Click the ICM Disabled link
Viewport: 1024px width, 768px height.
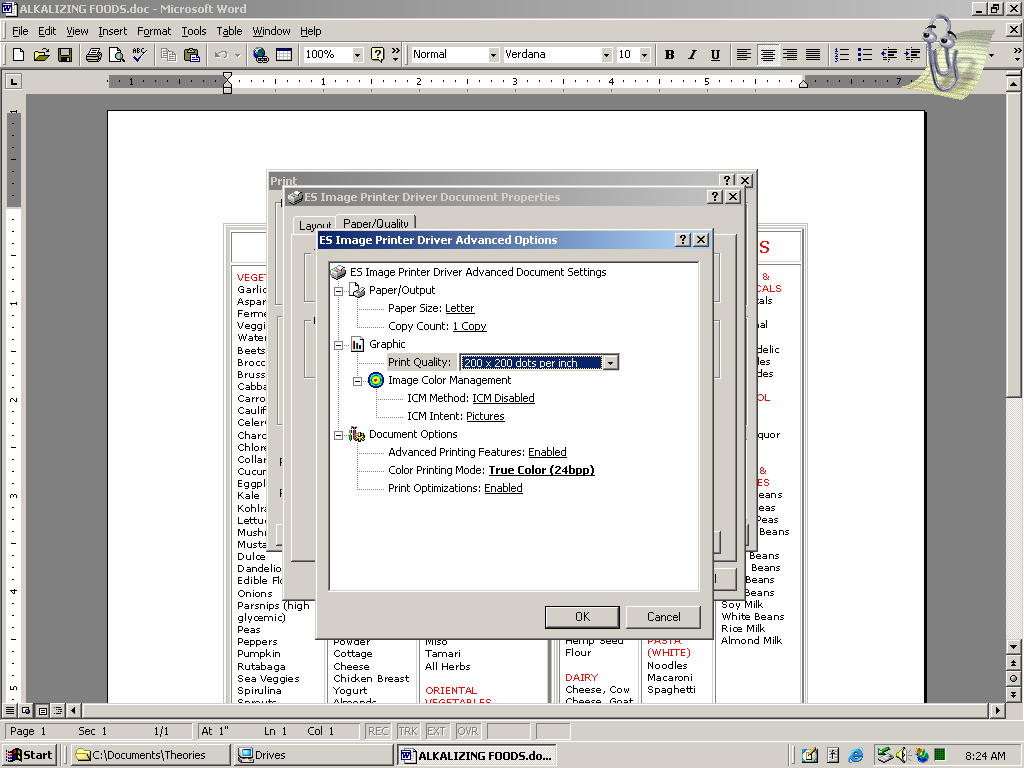coord(503,398)
